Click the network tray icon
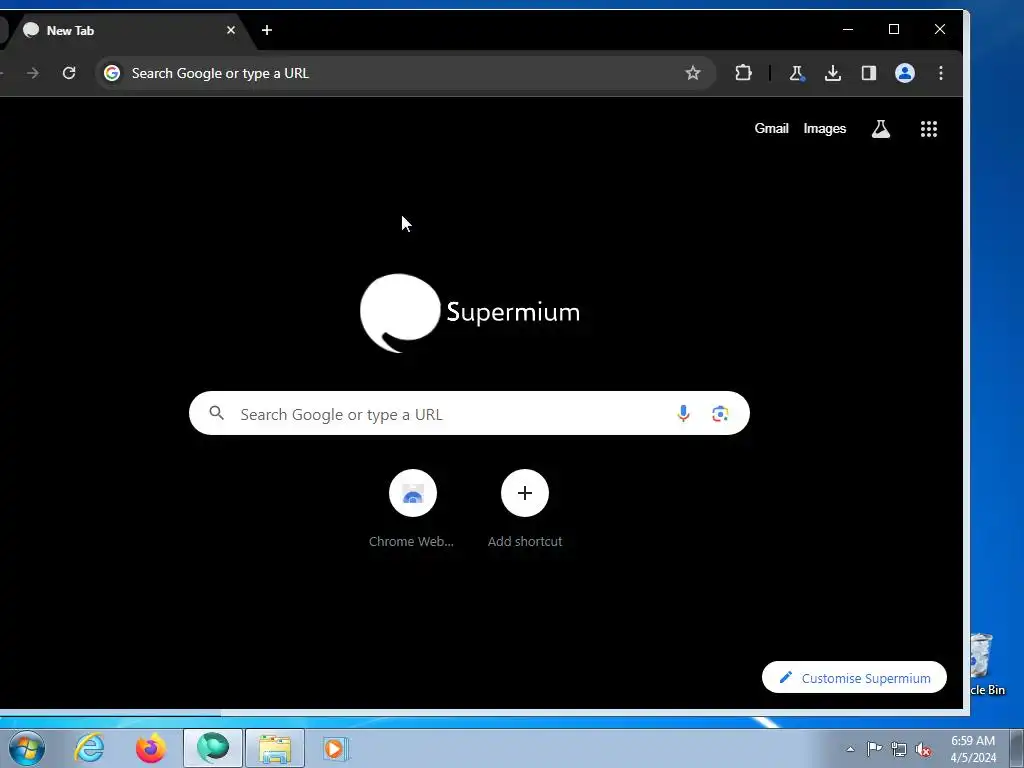 point(899,750)
